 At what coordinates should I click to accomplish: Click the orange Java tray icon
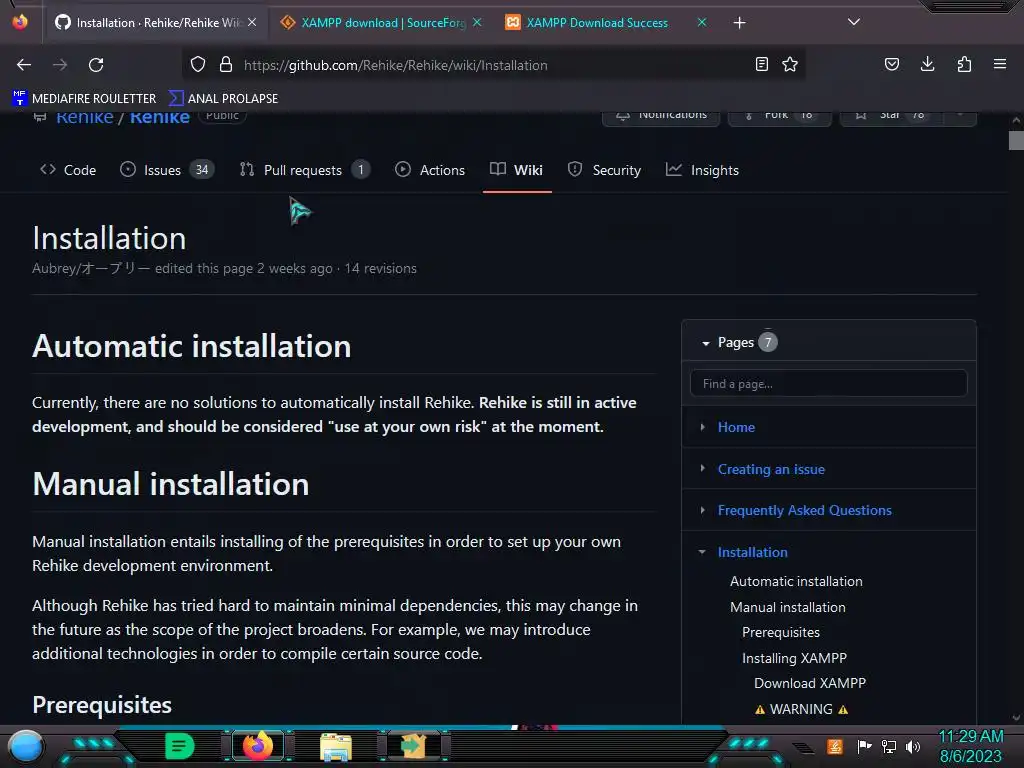[x=835, y=746]
